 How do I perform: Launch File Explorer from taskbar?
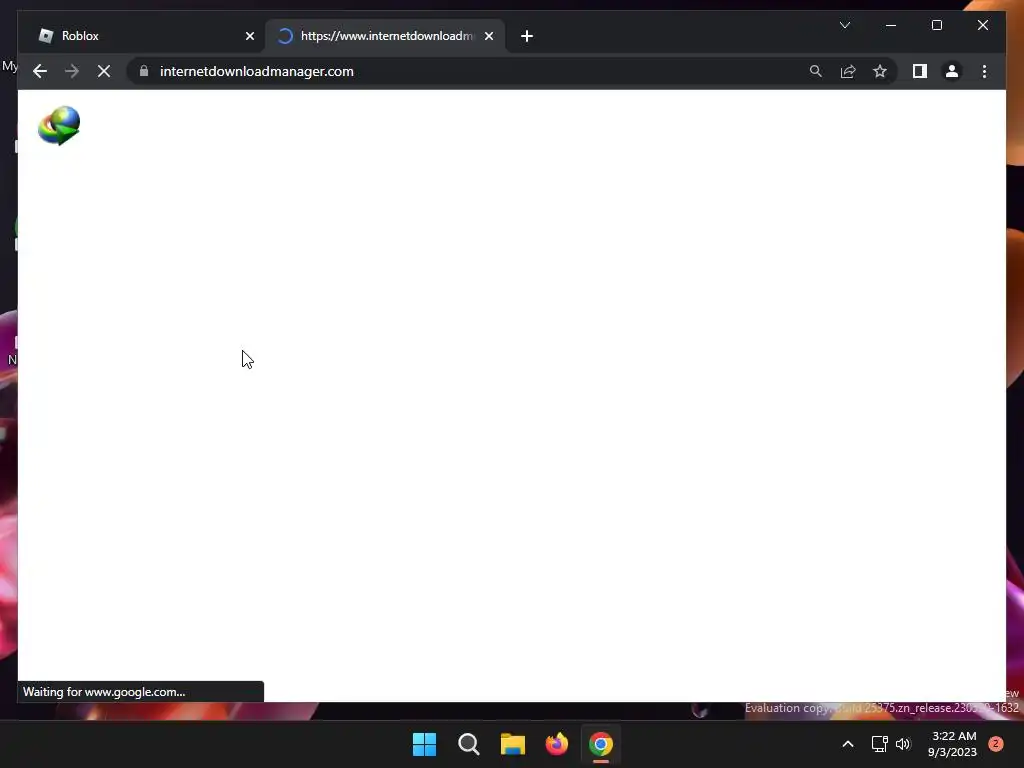click(x=513, y=744)
